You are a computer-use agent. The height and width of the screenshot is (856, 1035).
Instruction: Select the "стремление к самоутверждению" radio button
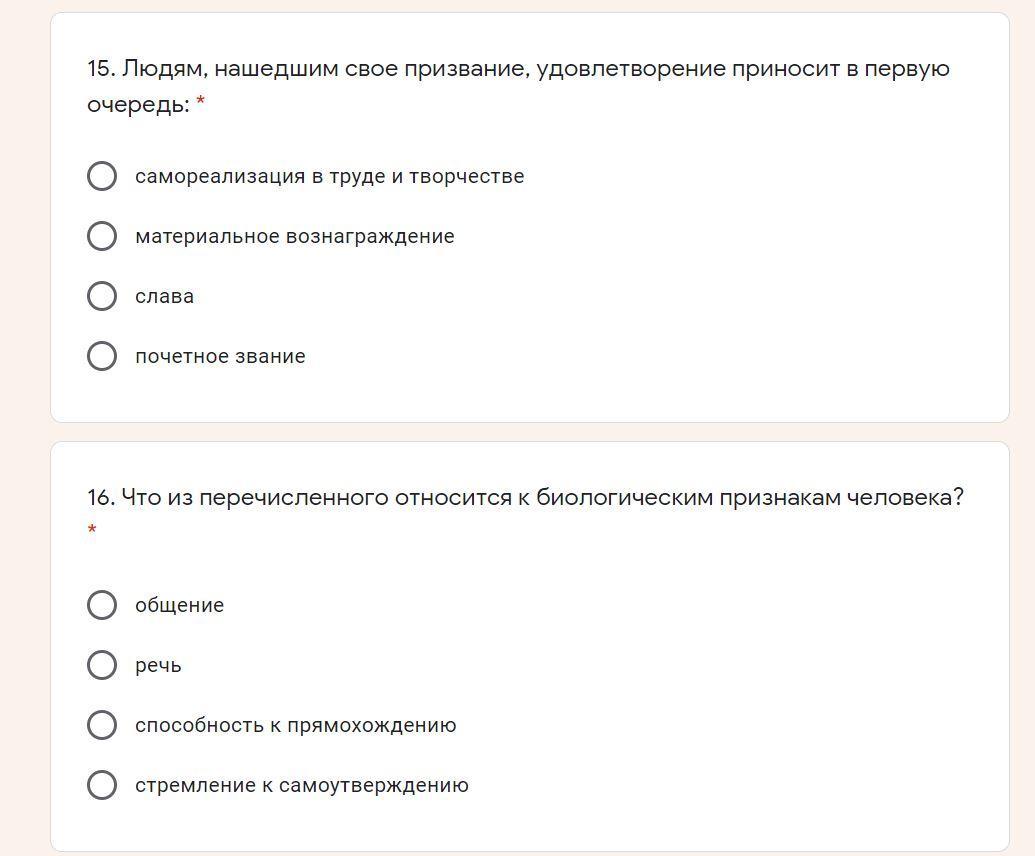coord(102,785)
